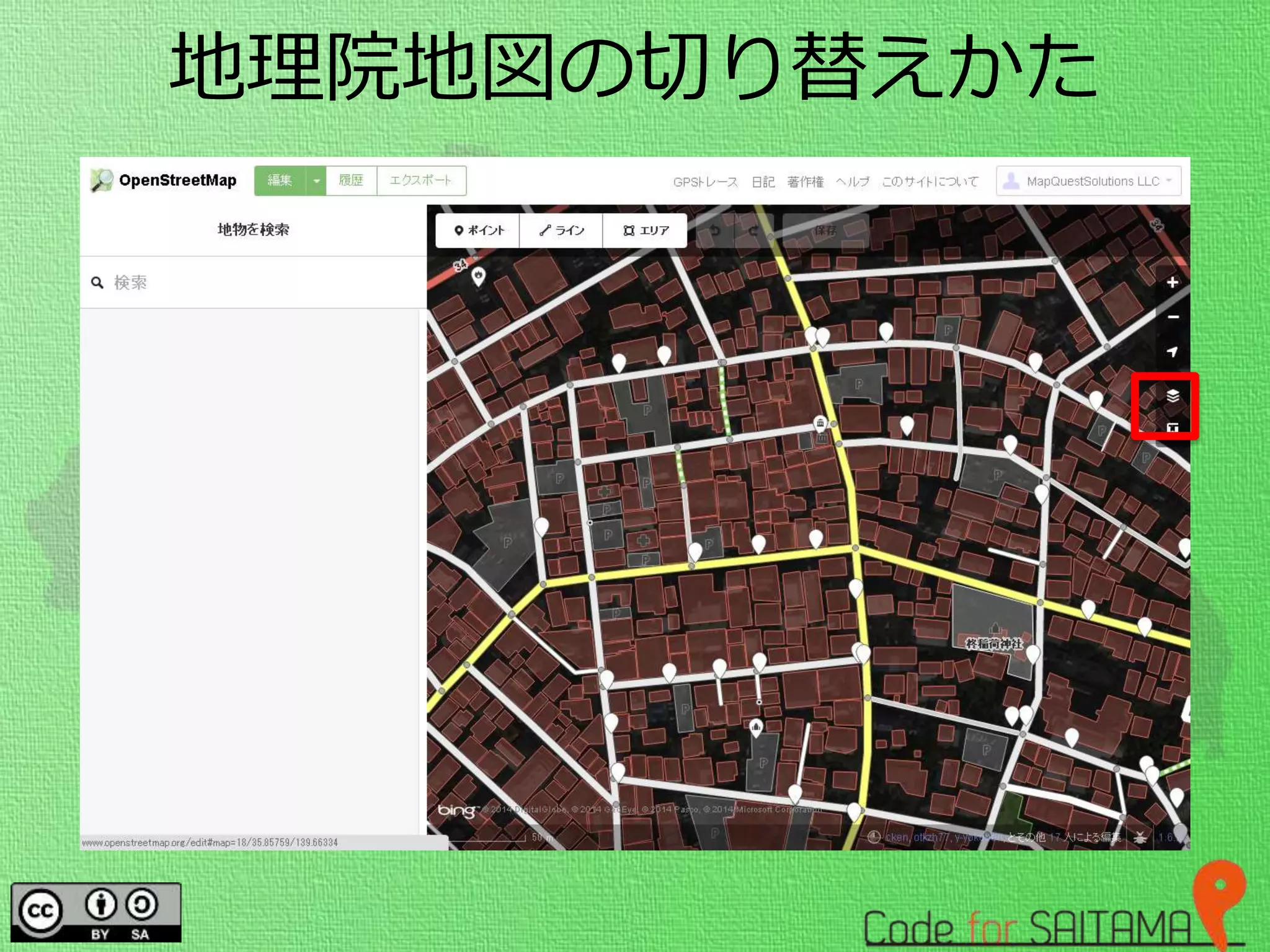Select the ライン line tool
1270x952 pixels.
pos(561,231)
